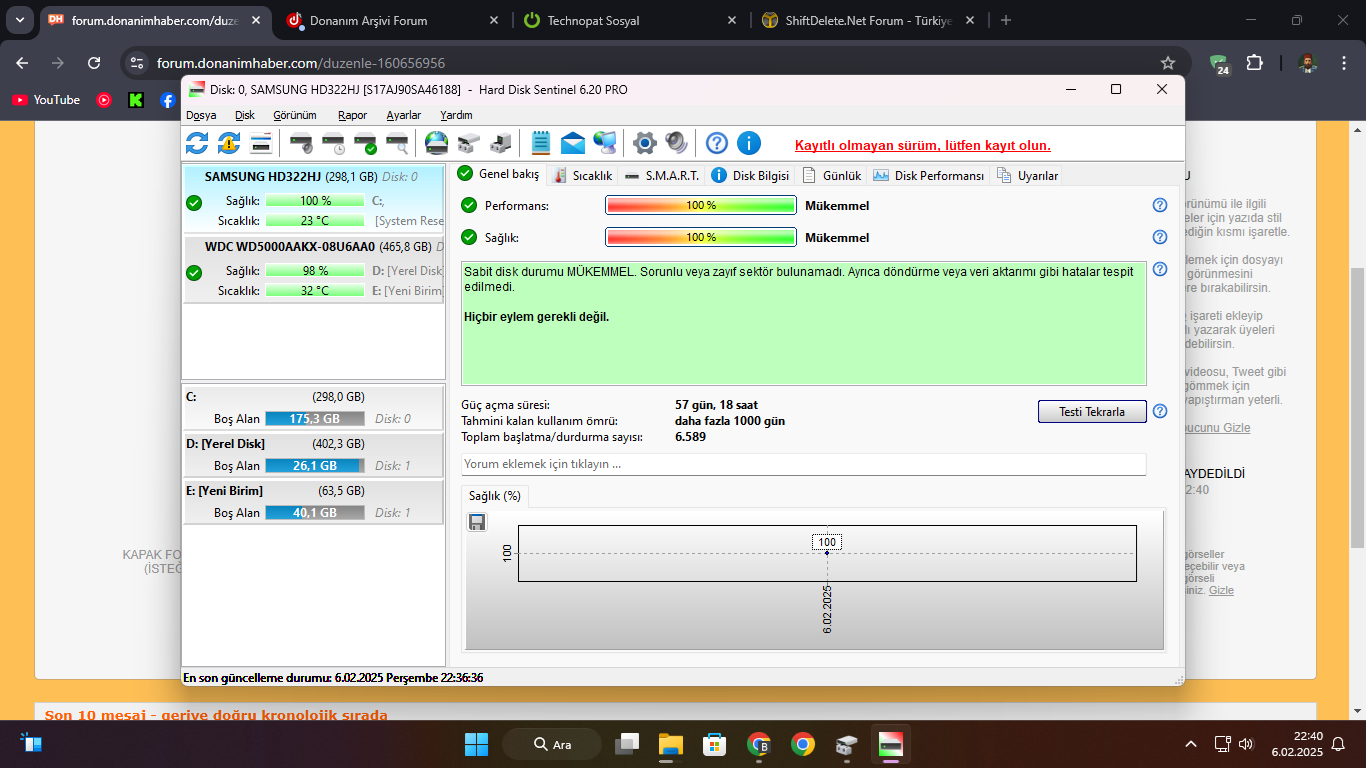
Task: Select the E: [Yeni Birim] partition entry
Action: tap(313, 501)
